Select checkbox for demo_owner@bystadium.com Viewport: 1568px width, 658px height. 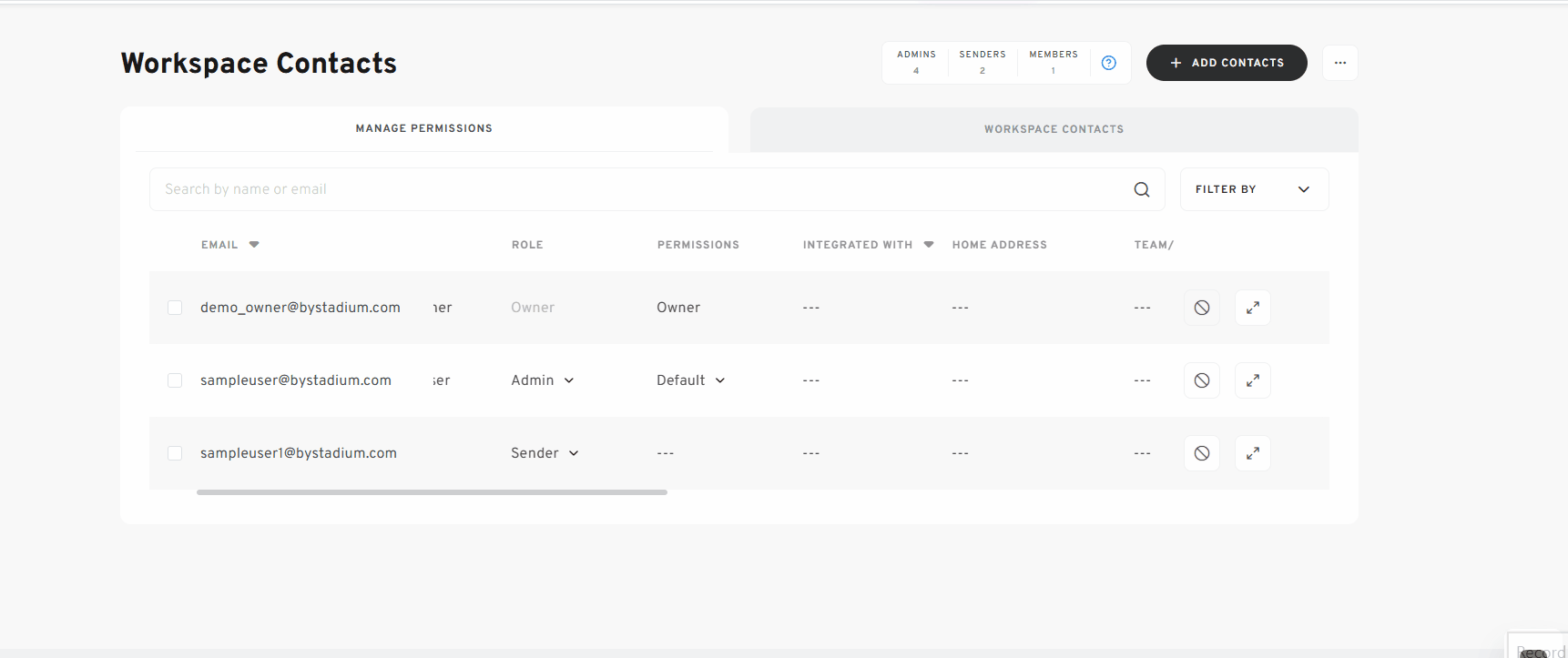click(175, 308)
